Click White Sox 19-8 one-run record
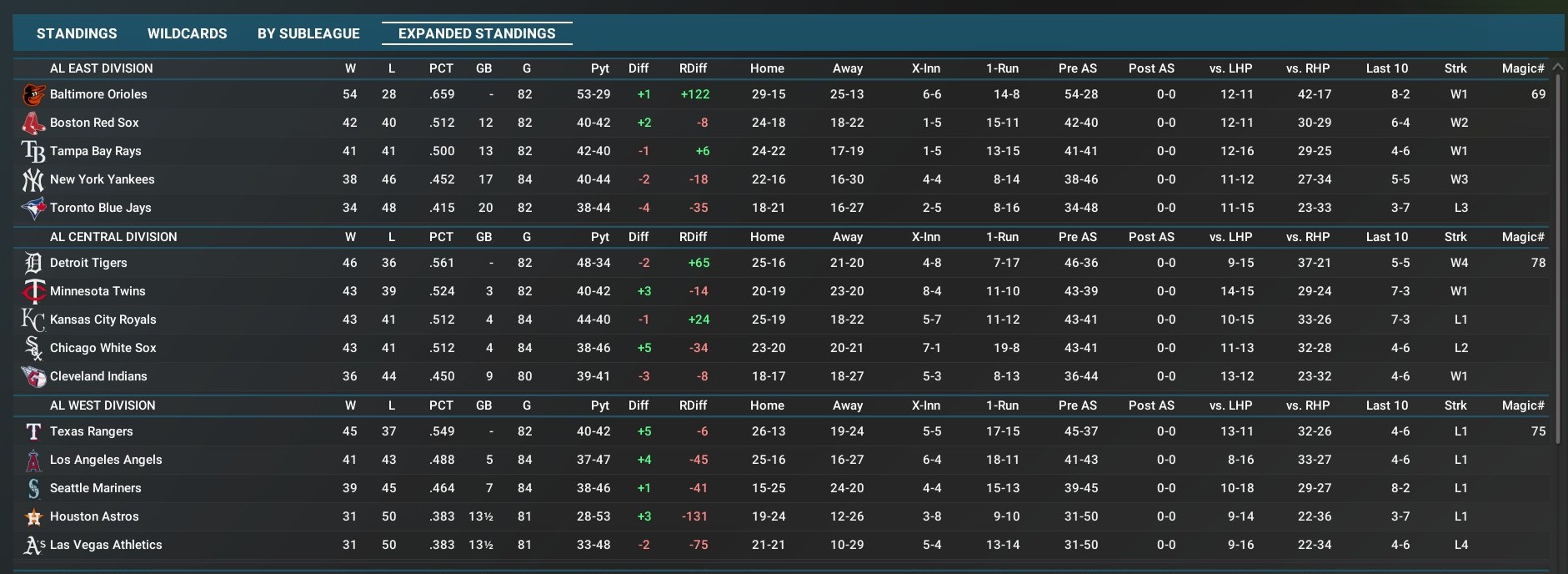The image size is (1568, 574). (1006, 348)
